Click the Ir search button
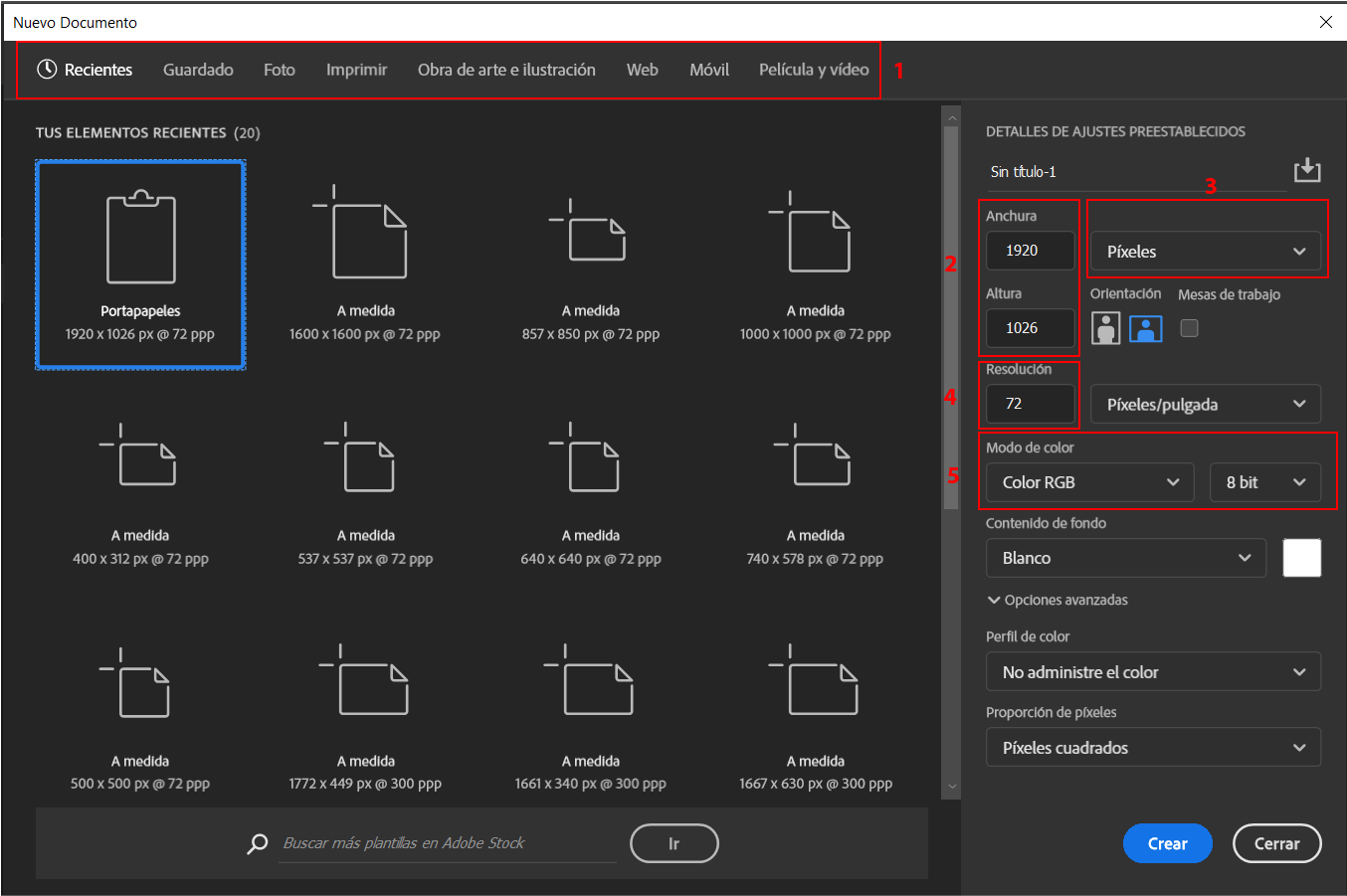 click(x=674, y=843)
